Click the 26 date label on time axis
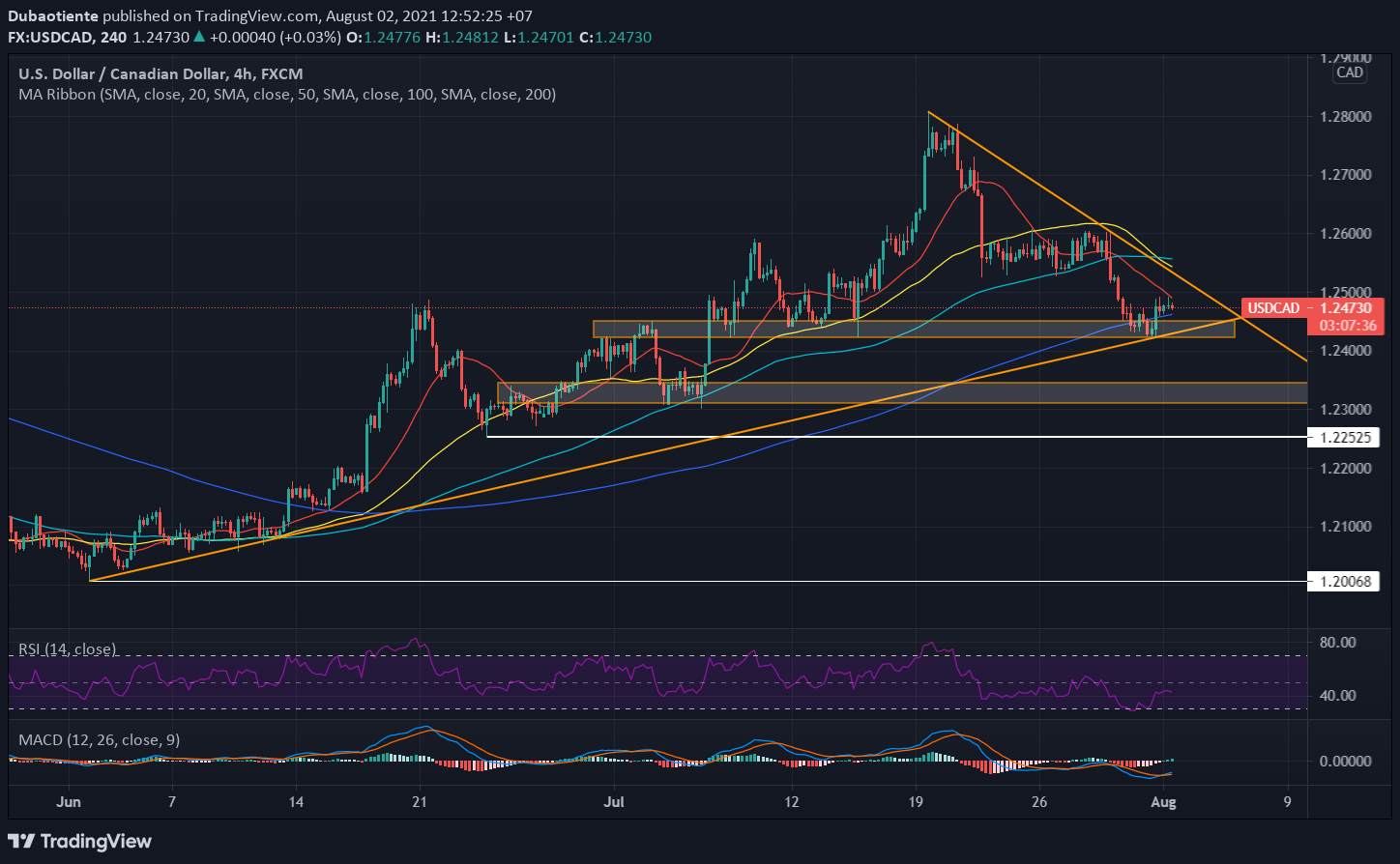The height and width of the screenshot is (864, 1400). coord(1041,801)
